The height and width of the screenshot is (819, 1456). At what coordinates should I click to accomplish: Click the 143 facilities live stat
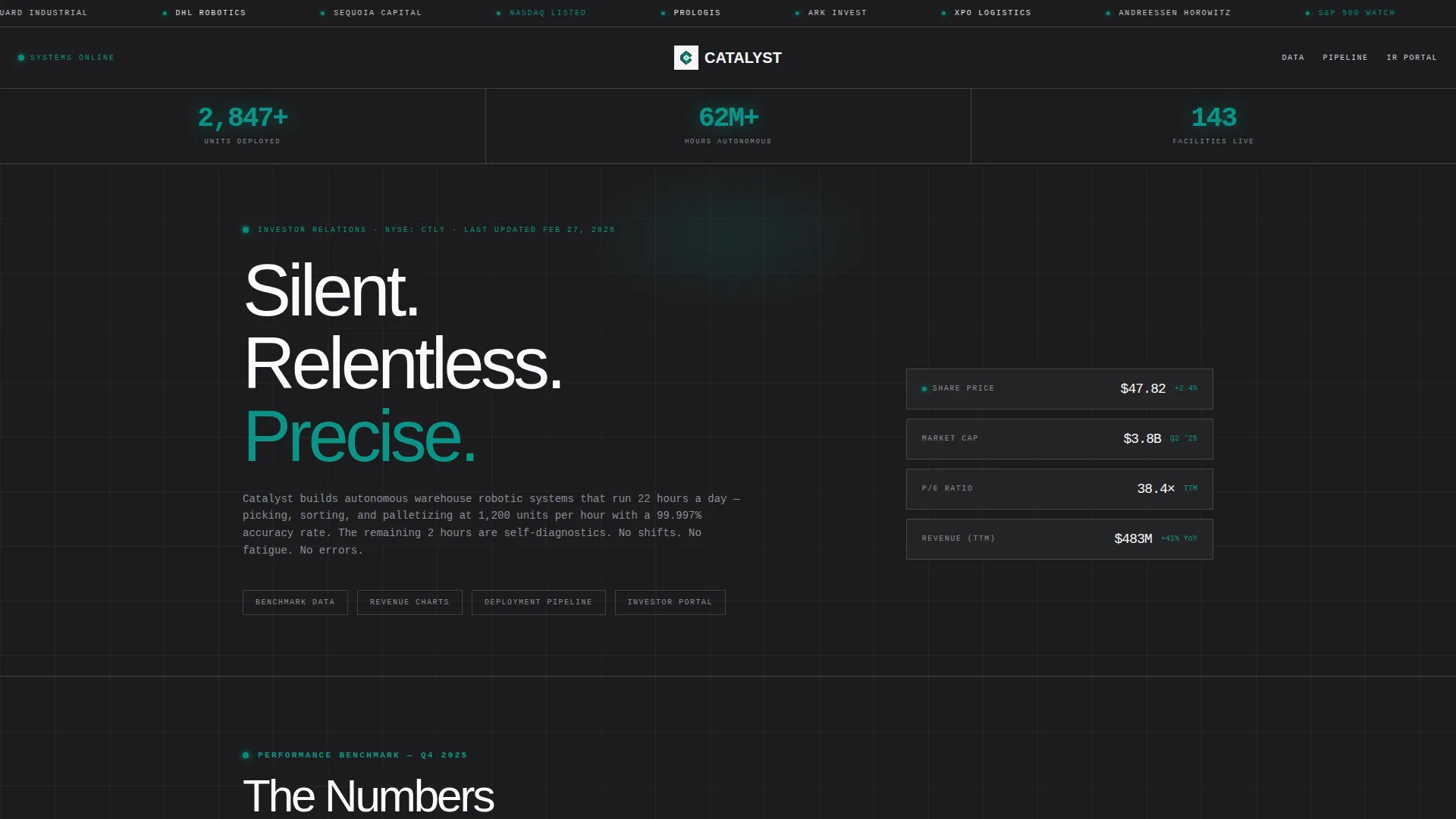pos(1213,126)
